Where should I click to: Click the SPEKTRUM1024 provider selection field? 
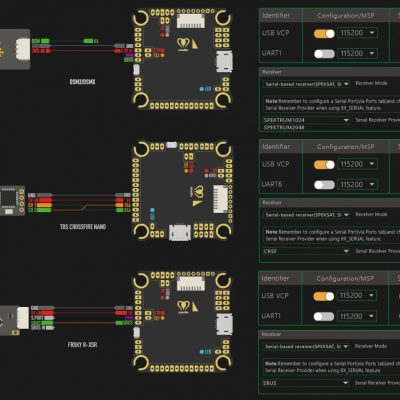(x=306, y=120)
